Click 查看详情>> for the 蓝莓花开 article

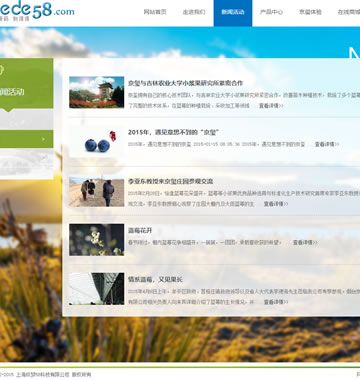click(x=305, y=242)
